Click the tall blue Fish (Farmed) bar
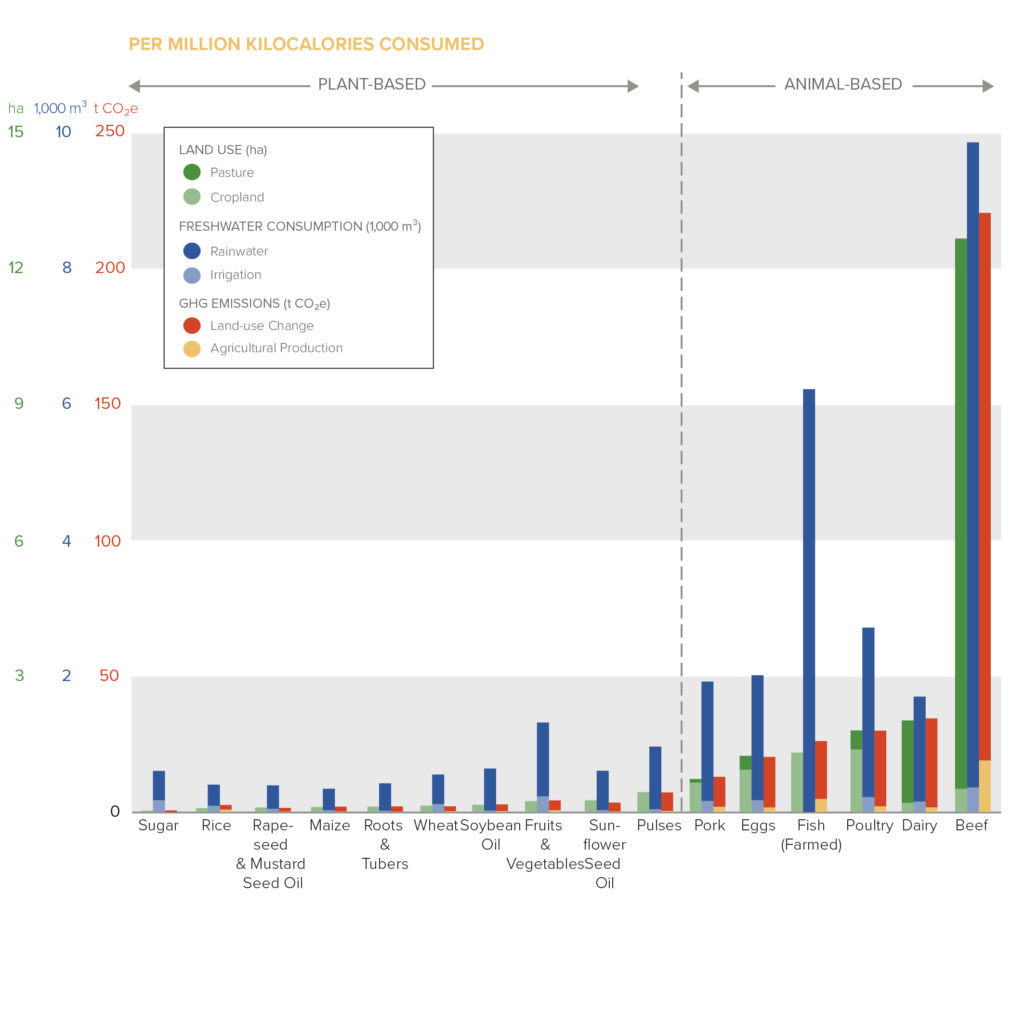The width and height of the screenshot is (1012, 1024). point(809,590)
